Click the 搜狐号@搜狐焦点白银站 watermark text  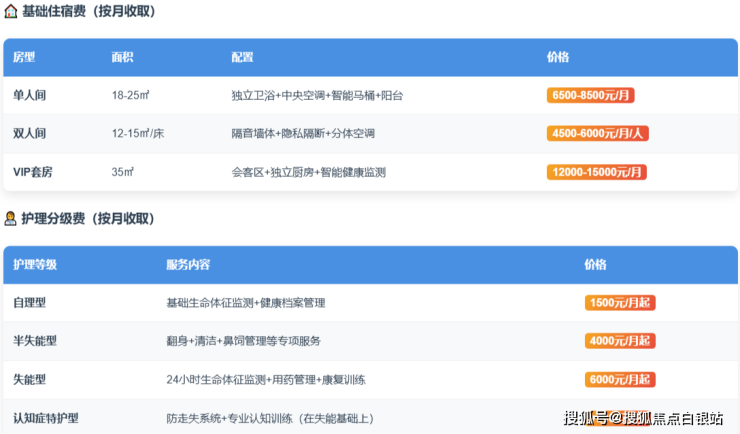[x=650, y=417]
